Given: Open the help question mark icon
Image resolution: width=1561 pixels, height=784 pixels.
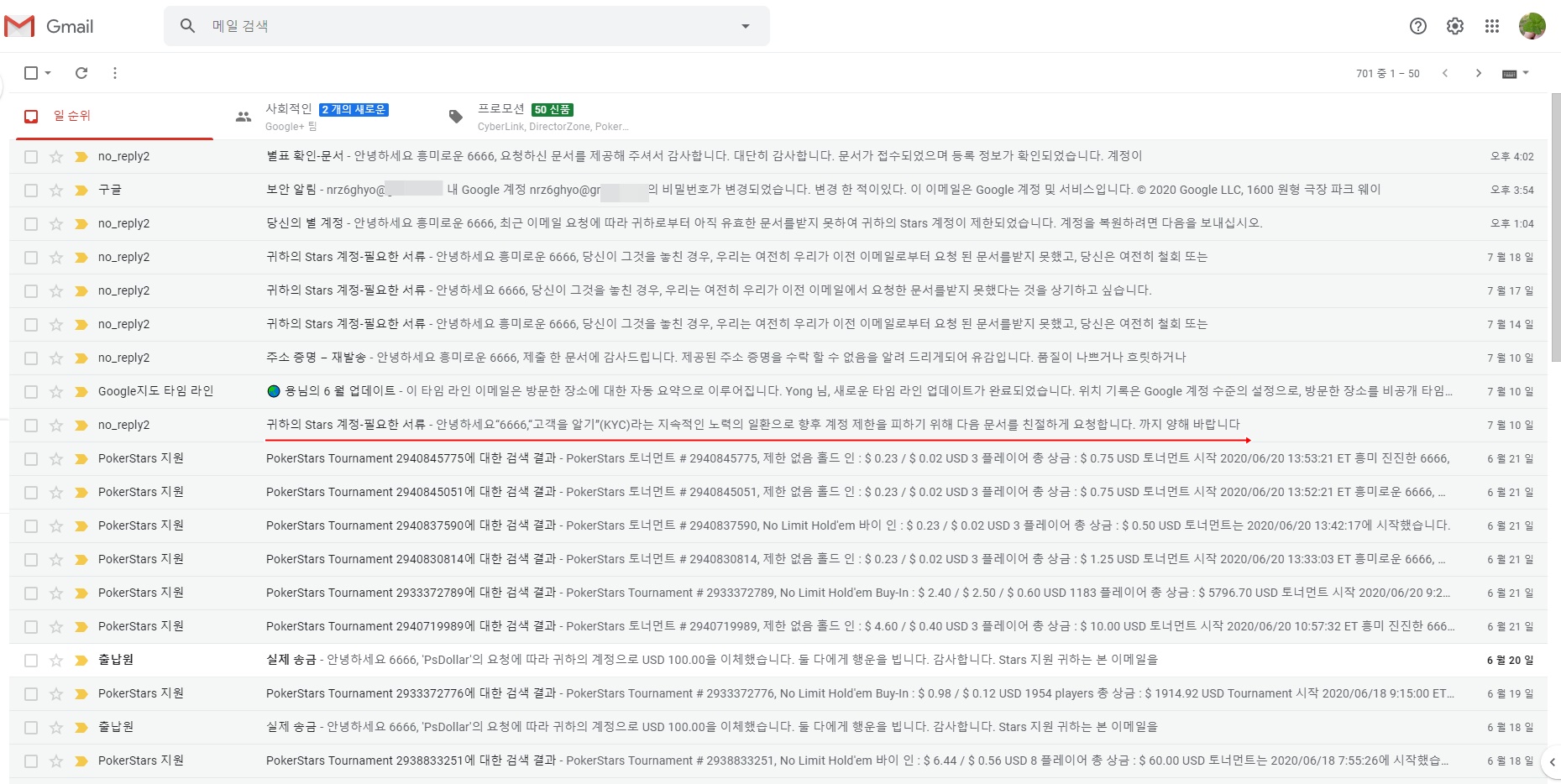Looking at the screenshot, I should (x=1418, y=26).
